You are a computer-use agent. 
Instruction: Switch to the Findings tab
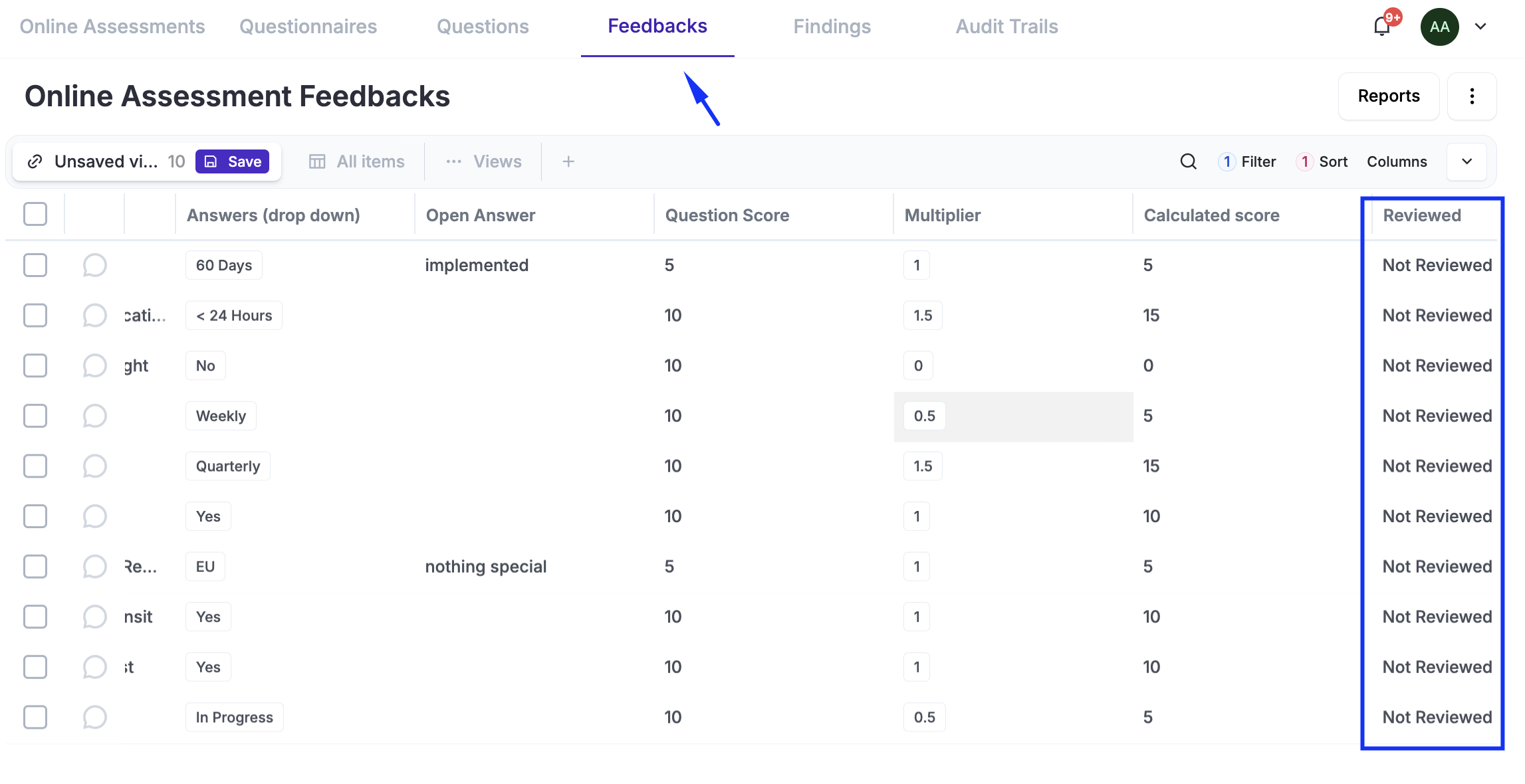[832, 27]
